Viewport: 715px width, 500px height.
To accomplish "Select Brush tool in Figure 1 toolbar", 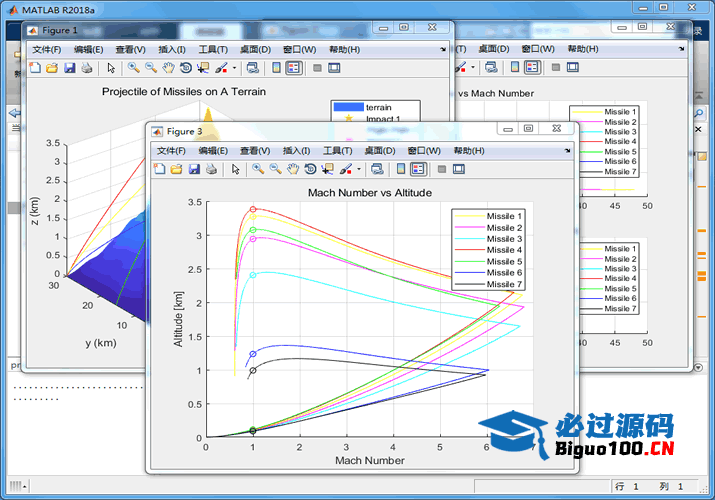I will tap(222, 68).
